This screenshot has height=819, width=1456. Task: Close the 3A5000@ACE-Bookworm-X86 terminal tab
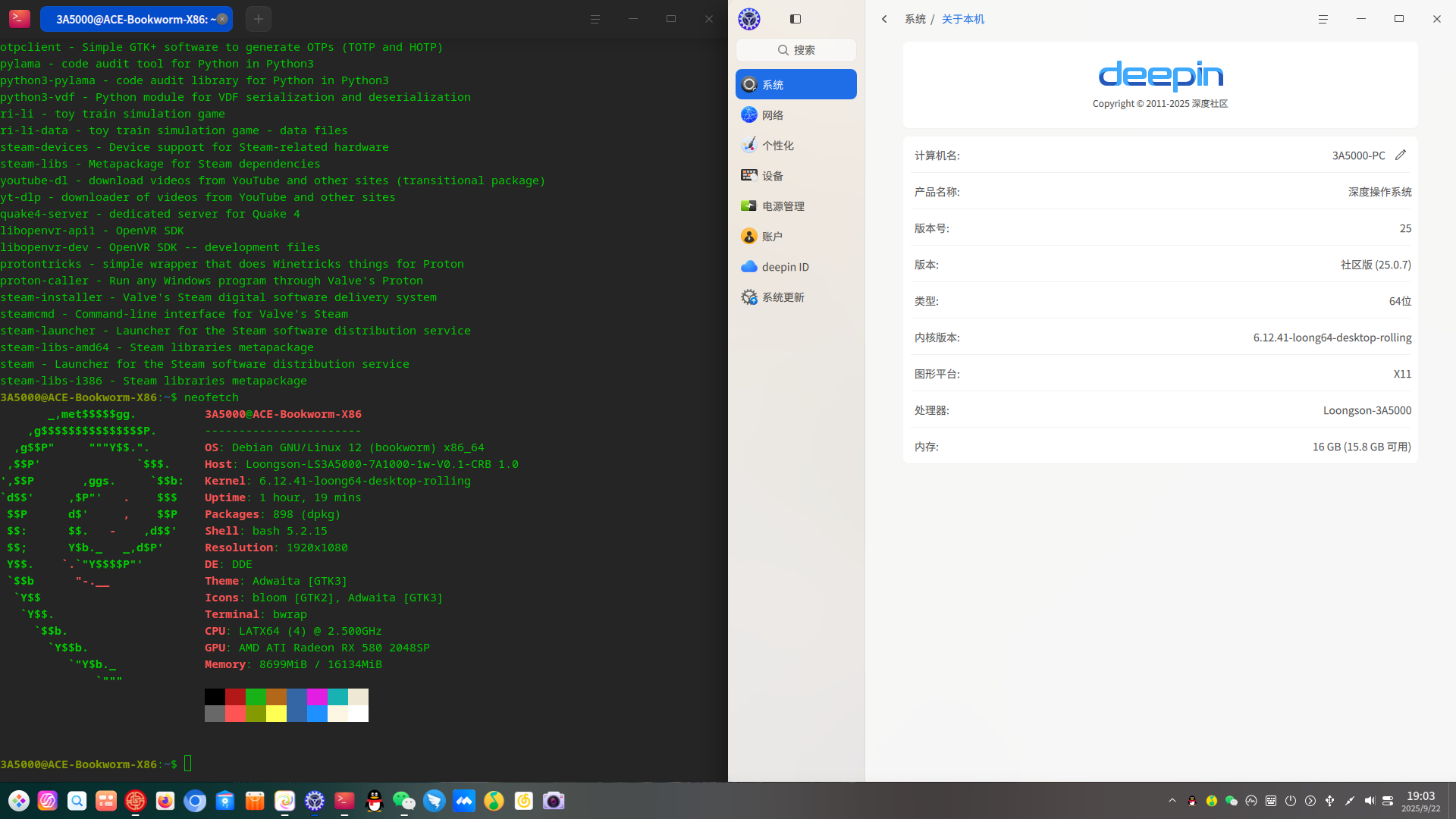point(222,19)
